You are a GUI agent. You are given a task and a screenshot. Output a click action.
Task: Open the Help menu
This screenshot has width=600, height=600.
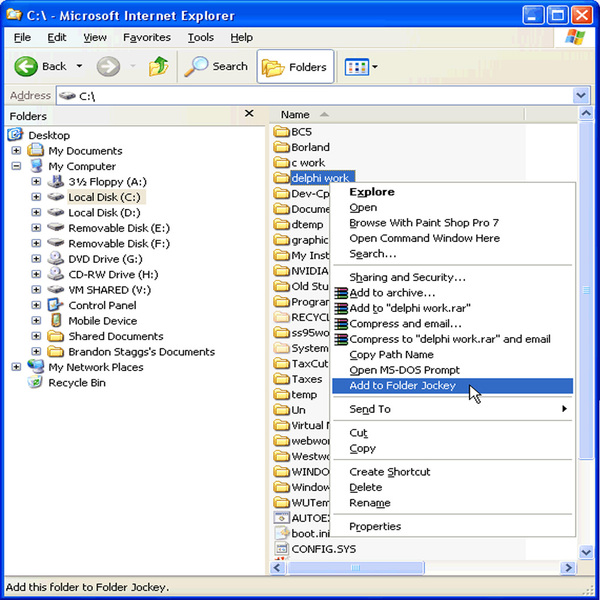[x=241, y=38]
